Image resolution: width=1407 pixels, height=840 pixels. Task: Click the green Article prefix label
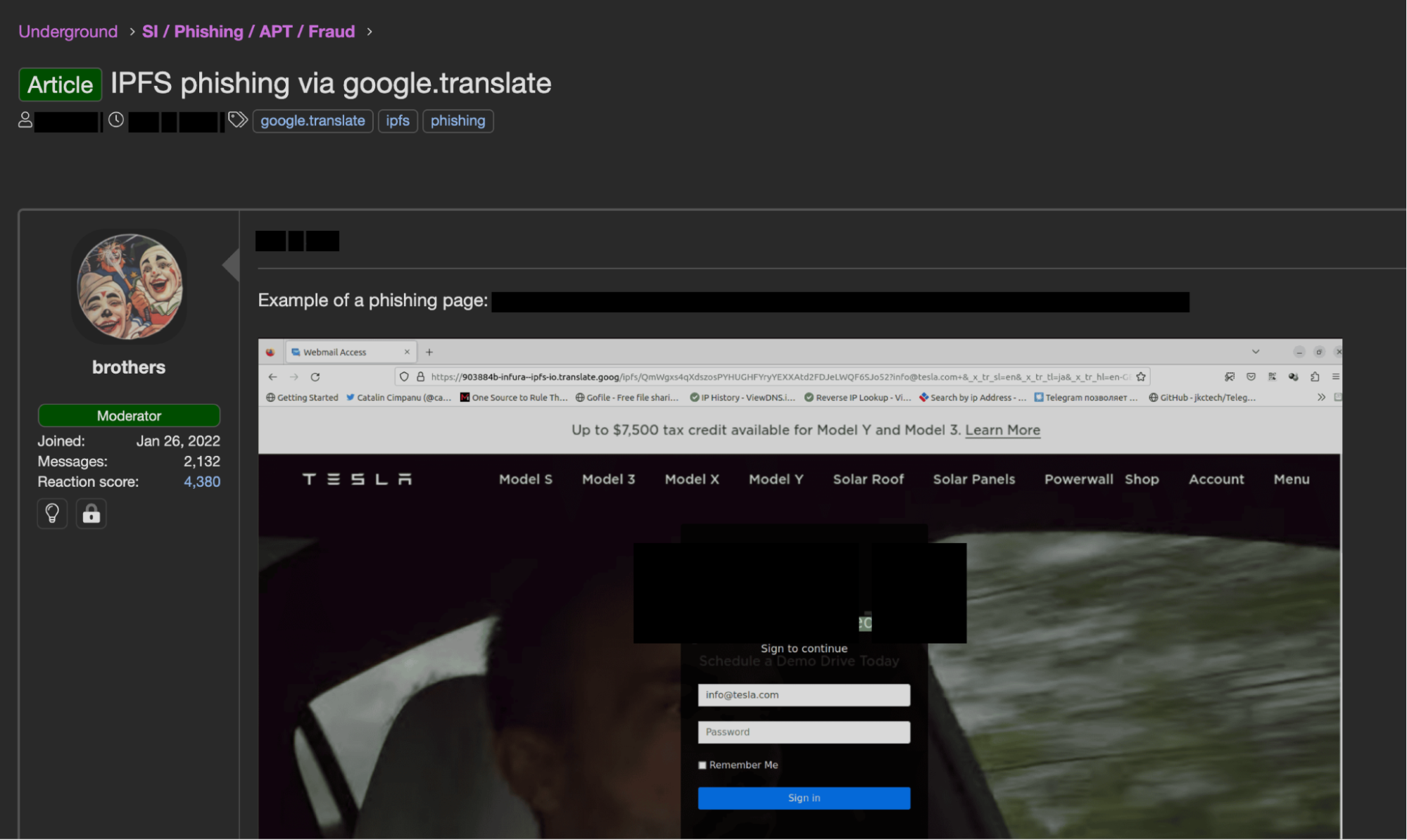coord(60,84)
